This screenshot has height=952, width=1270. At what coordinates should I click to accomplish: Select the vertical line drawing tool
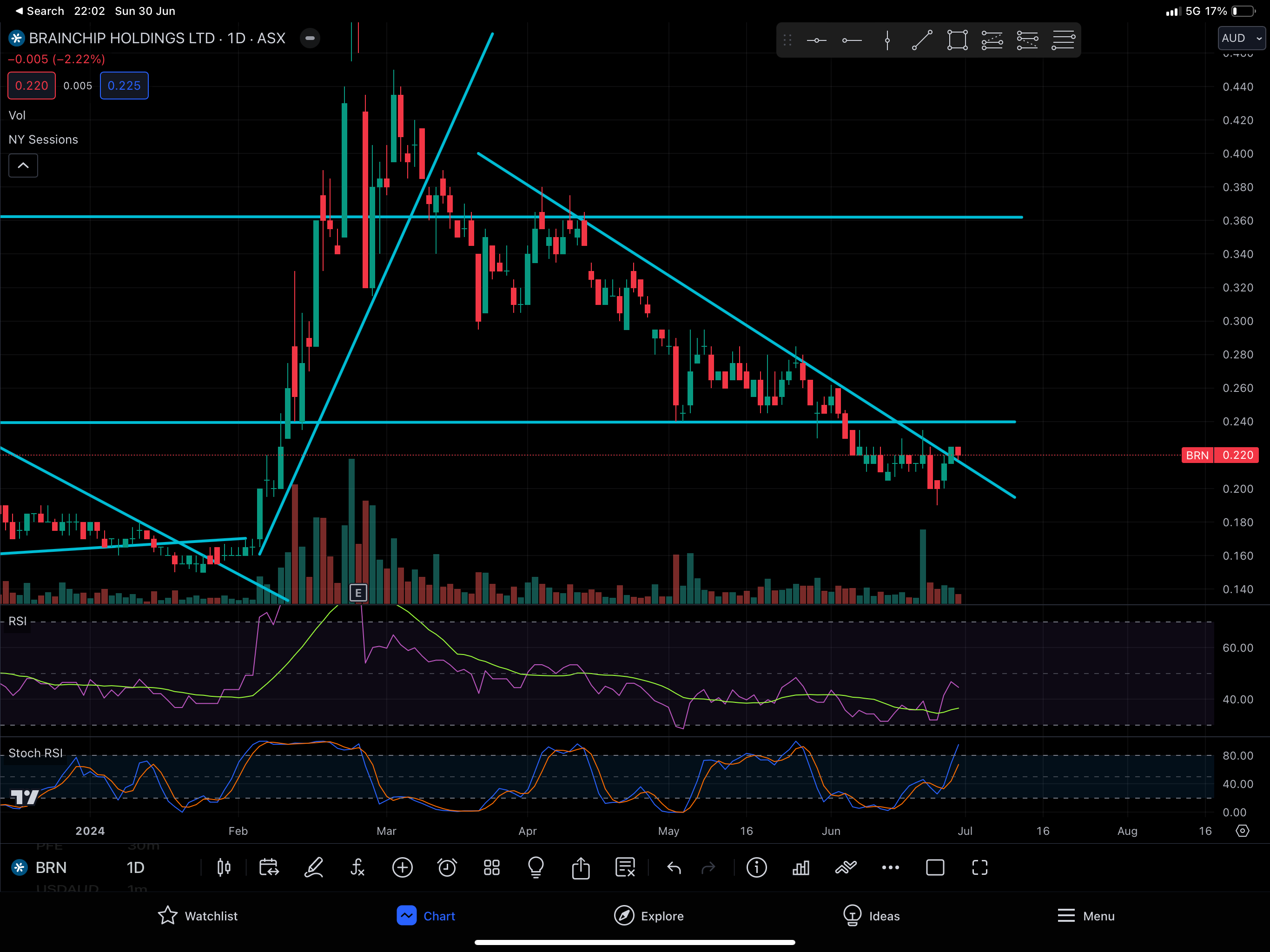(887, 40)
